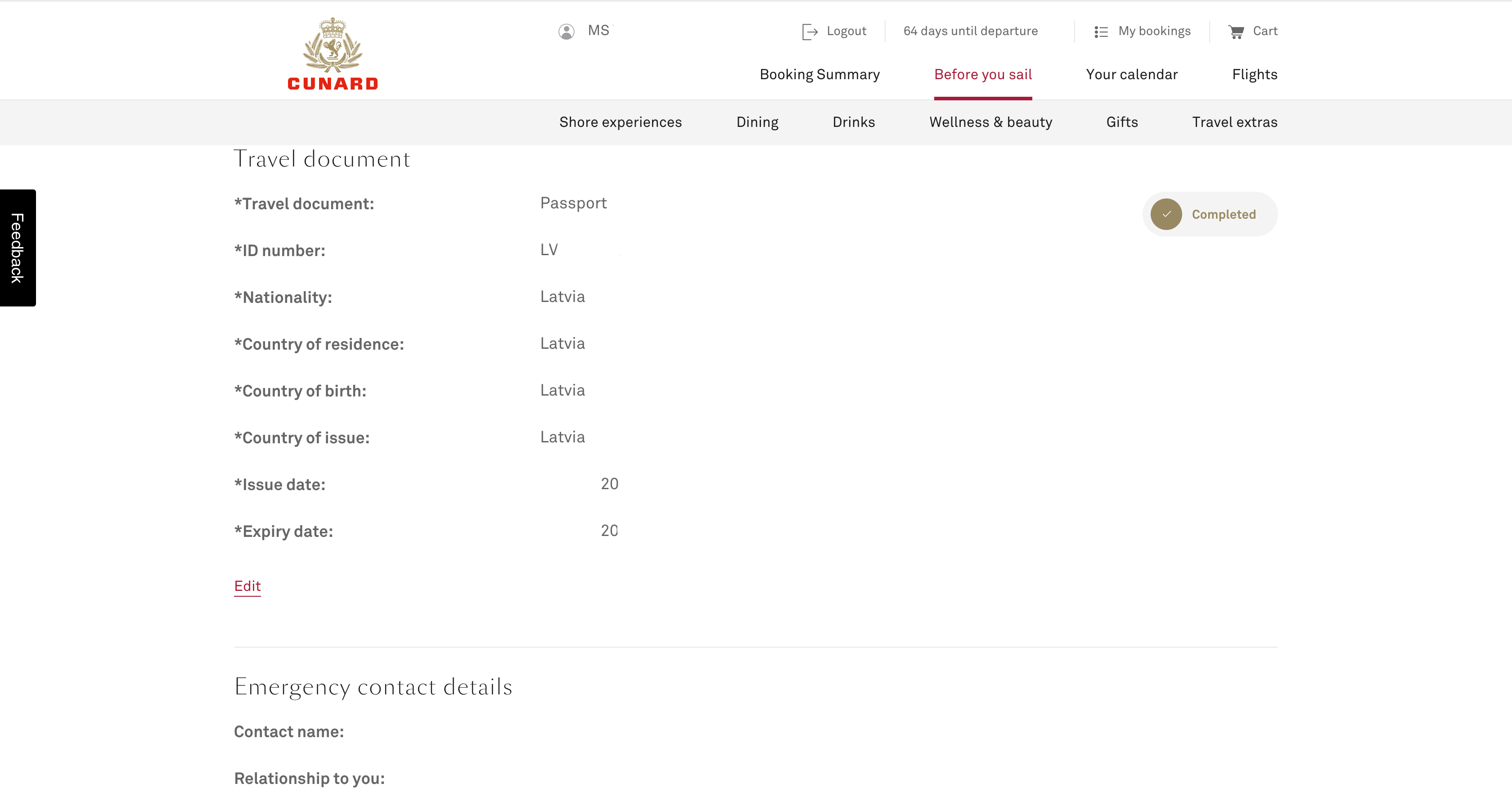Click the 64 days until departure text
This screenshot has height=806, width=1512.
coord(970,31)
